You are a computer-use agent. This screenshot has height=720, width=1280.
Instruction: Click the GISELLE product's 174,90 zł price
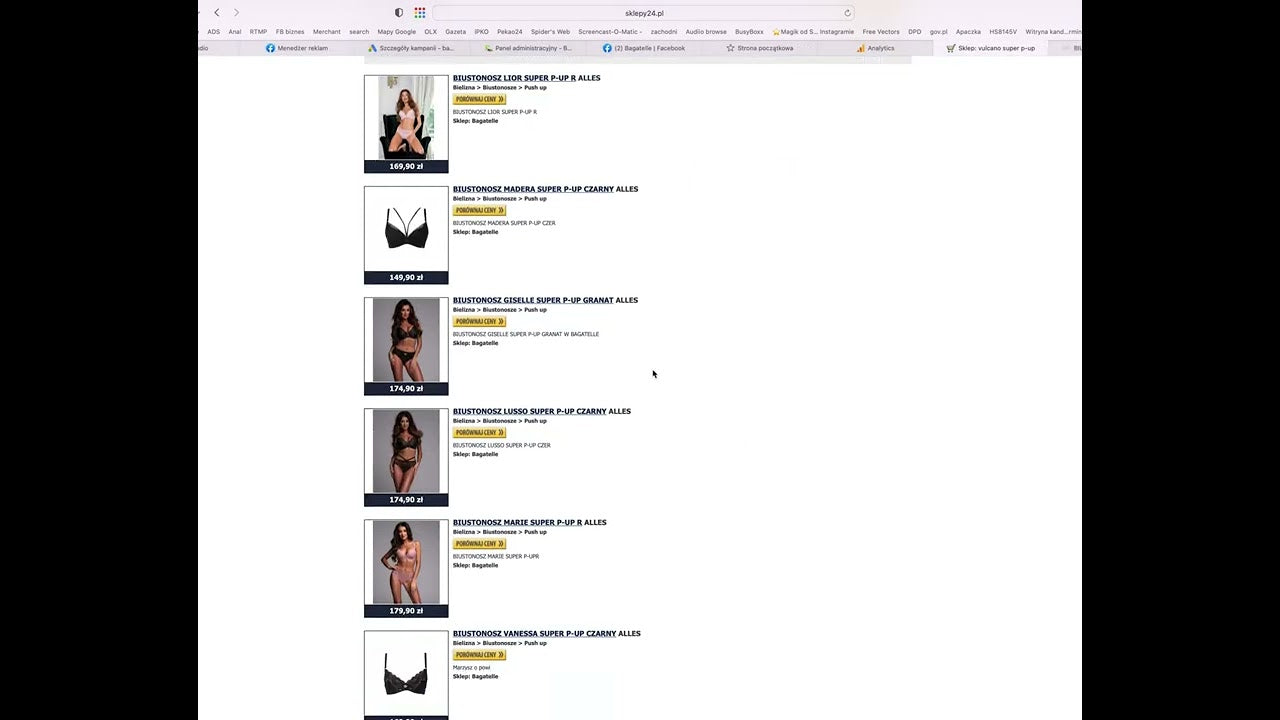[x=406, y=388]
